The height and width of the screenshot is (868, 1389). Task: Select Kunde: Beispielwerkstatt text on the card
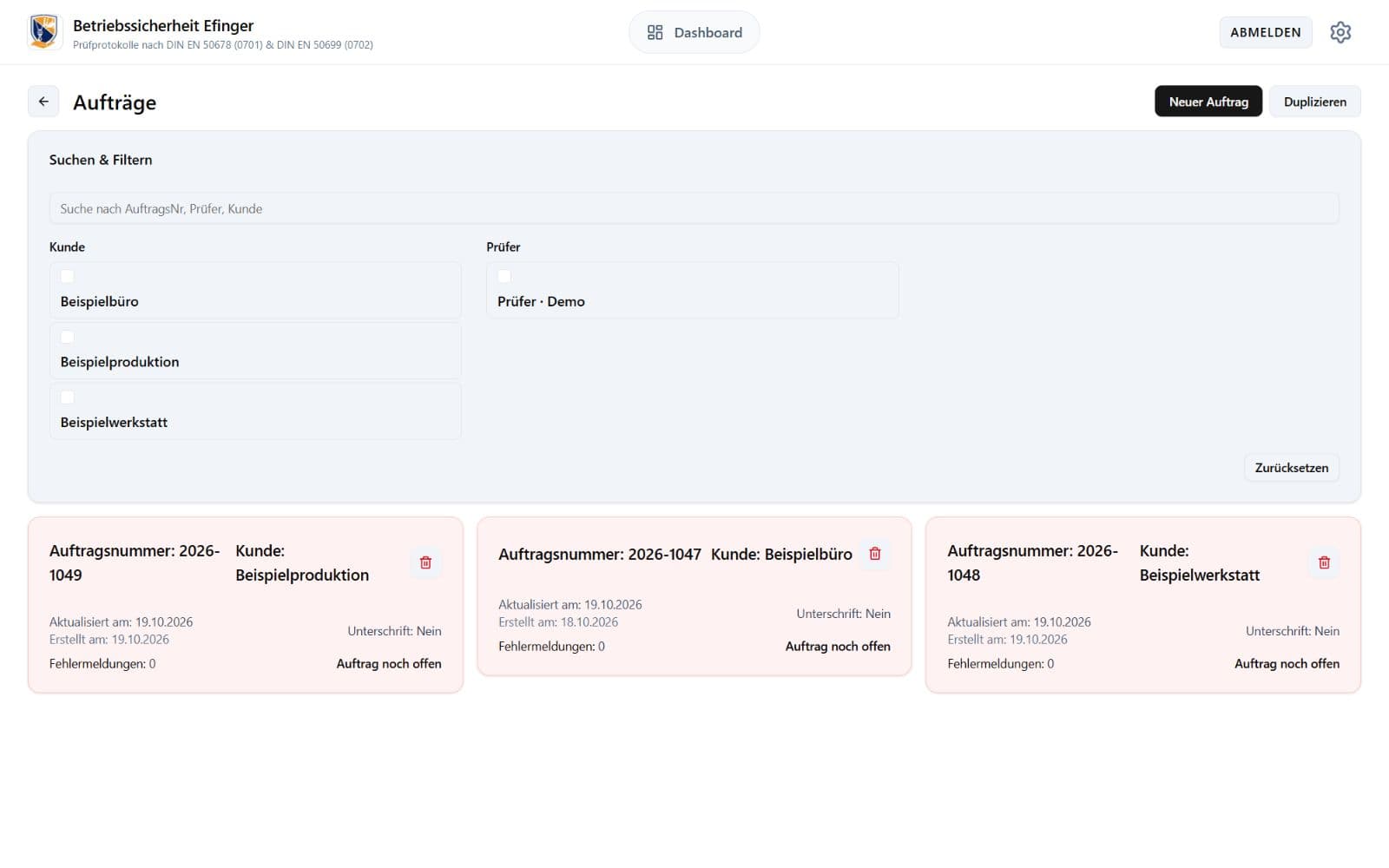pyautogui.click(x=1199, y=562)
